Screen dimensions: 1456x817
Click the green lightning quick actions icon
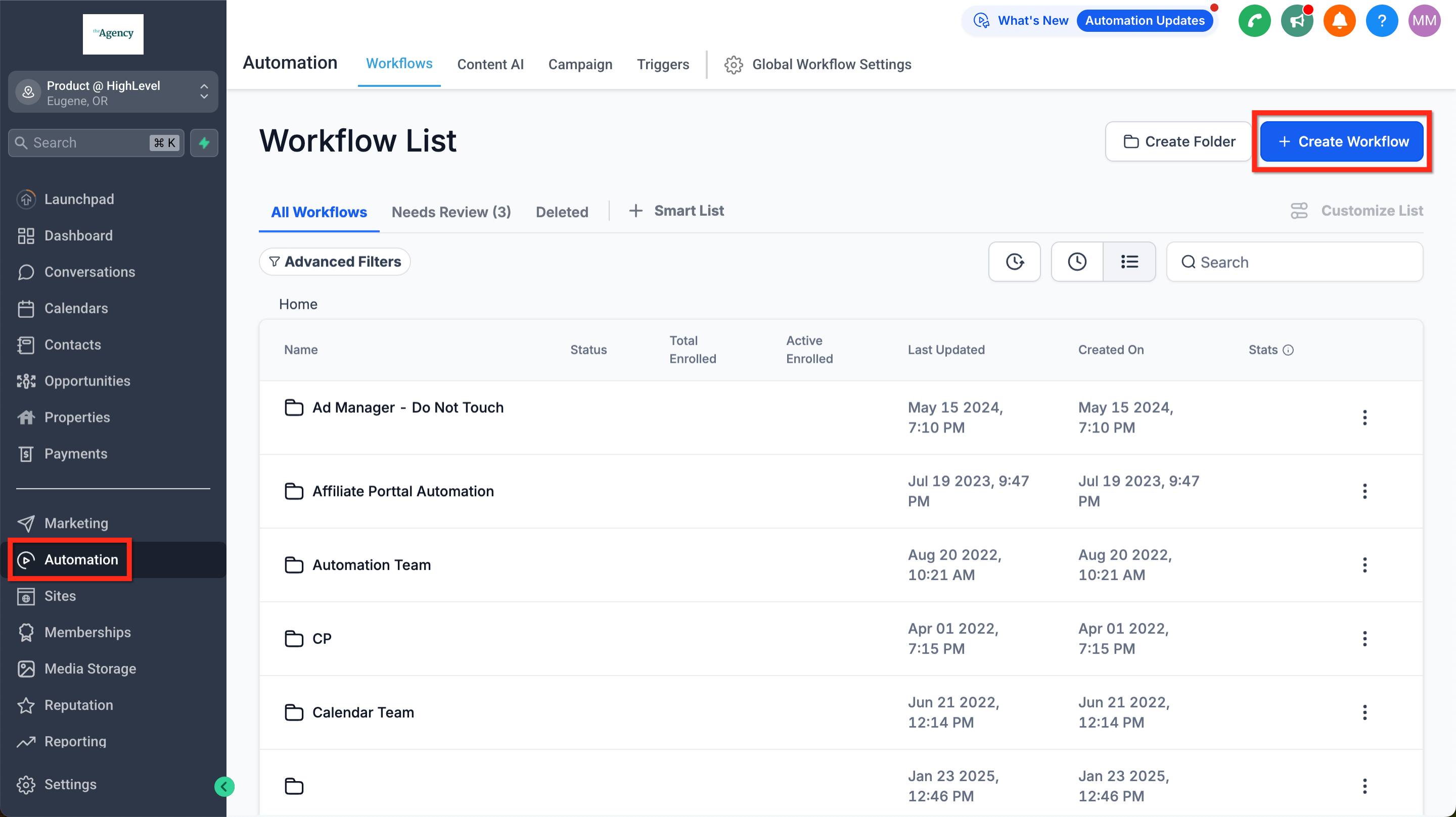point(204,142)
